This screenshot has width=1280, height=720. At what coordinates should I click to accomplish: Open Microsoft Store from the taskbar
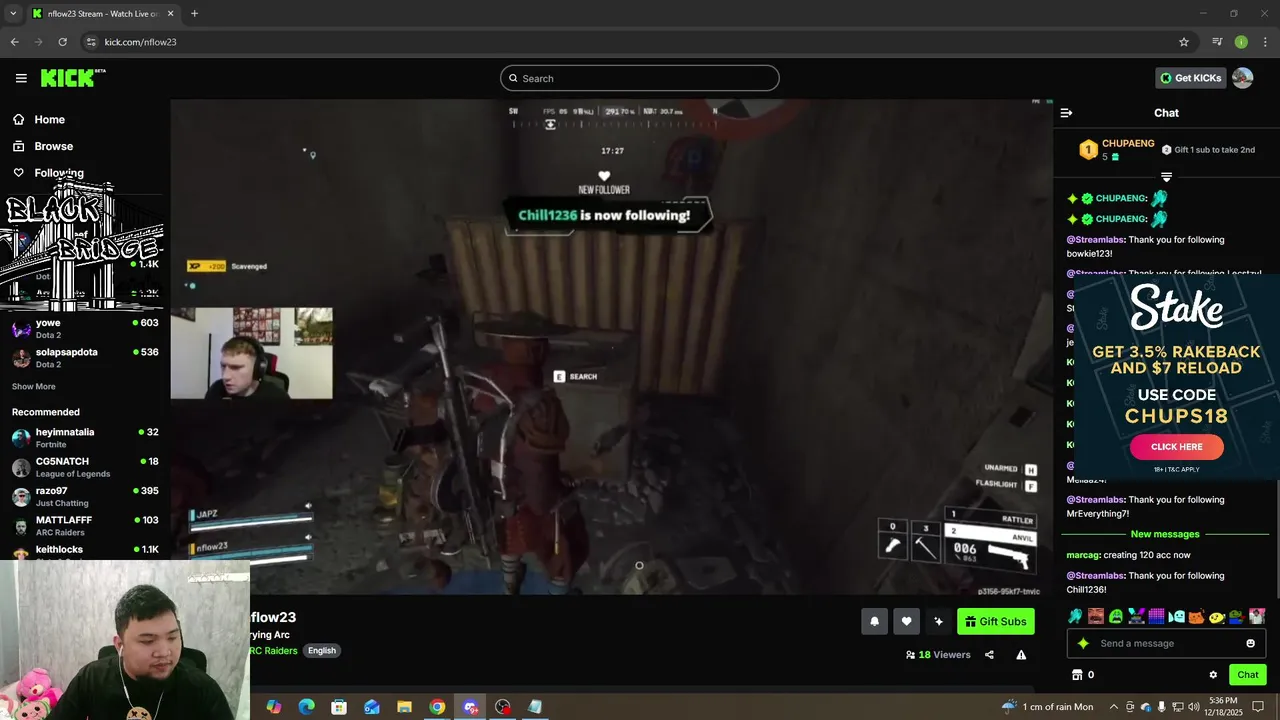339,707
